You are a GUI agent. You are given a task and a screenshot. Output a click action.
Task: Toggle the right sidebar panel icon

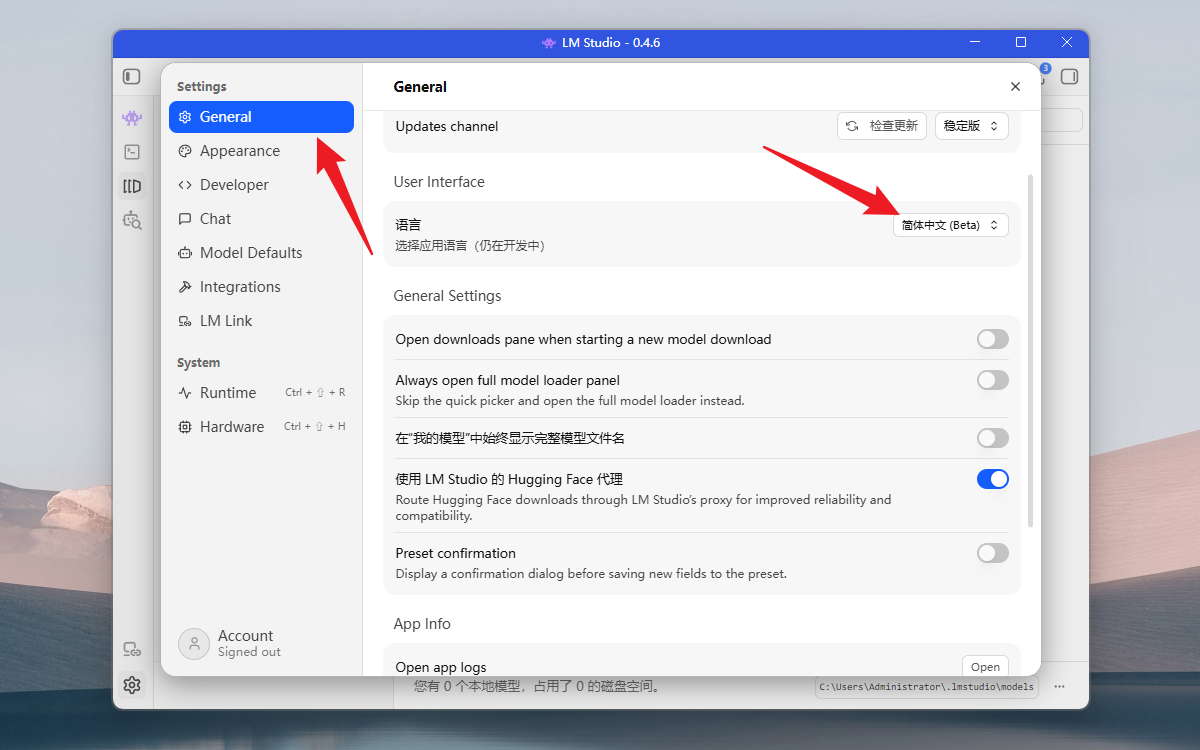click(x=1069, y=76)
